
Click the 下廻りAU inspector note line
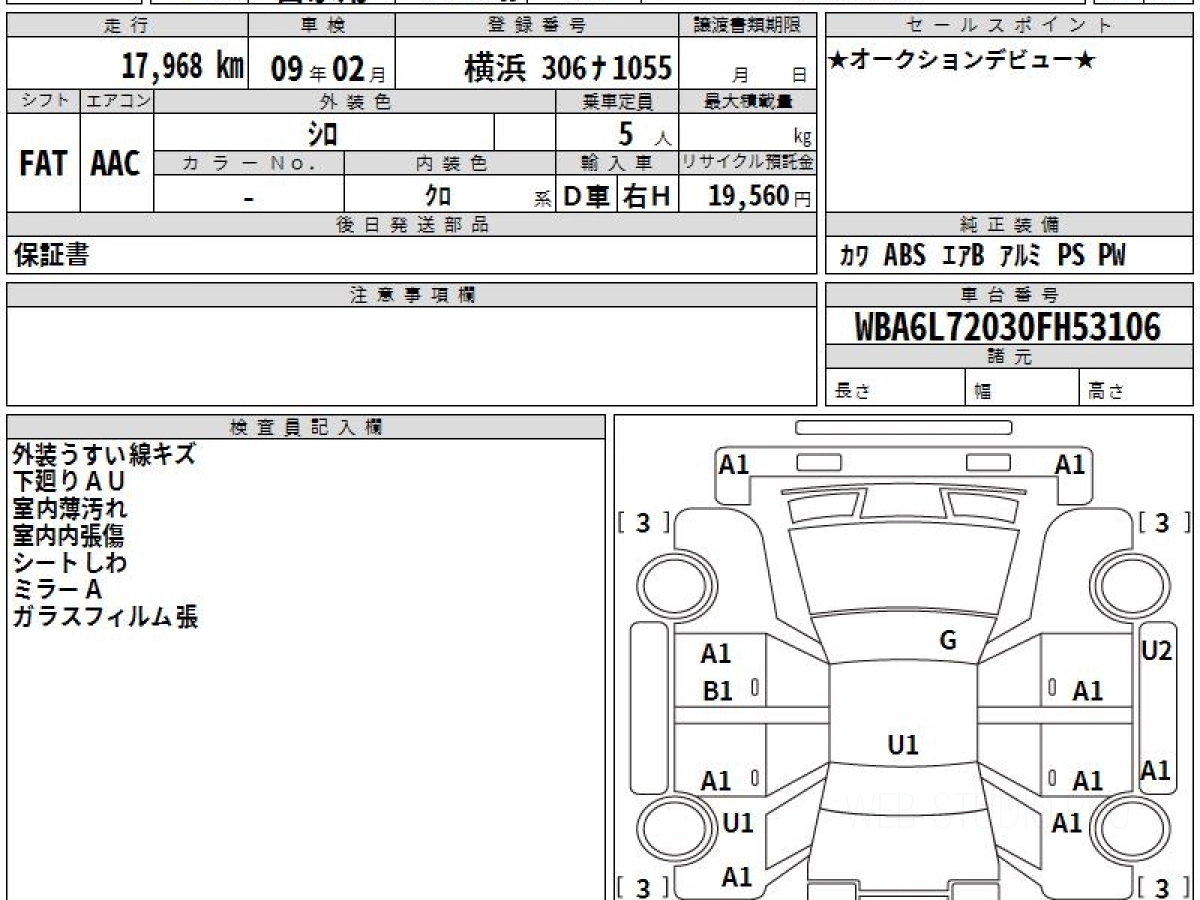(70, 481)
